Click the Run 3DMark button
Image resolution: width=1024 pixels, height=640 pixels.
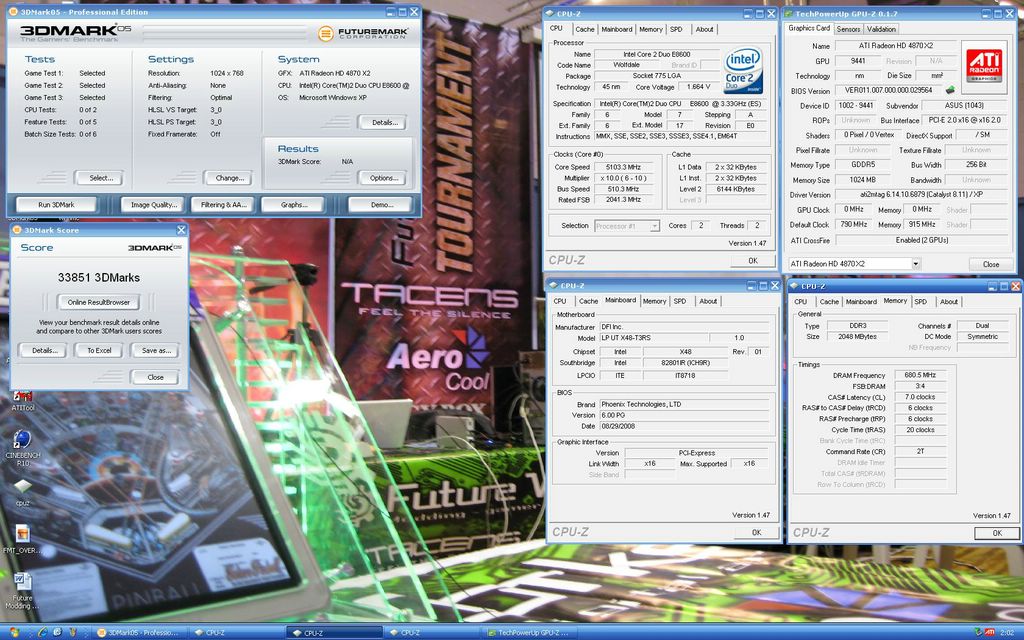(x=56, y=205)
